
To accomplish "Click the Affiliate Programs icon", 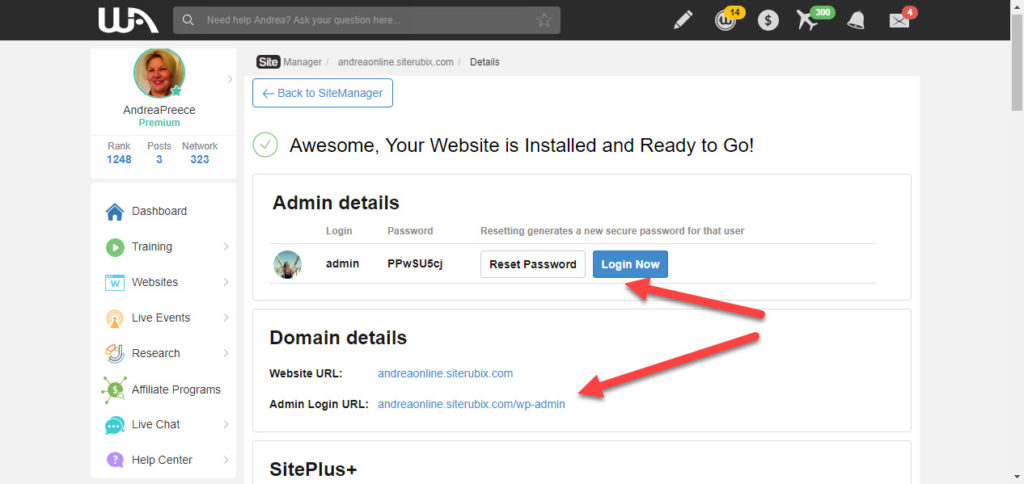I will click(114, 389).
